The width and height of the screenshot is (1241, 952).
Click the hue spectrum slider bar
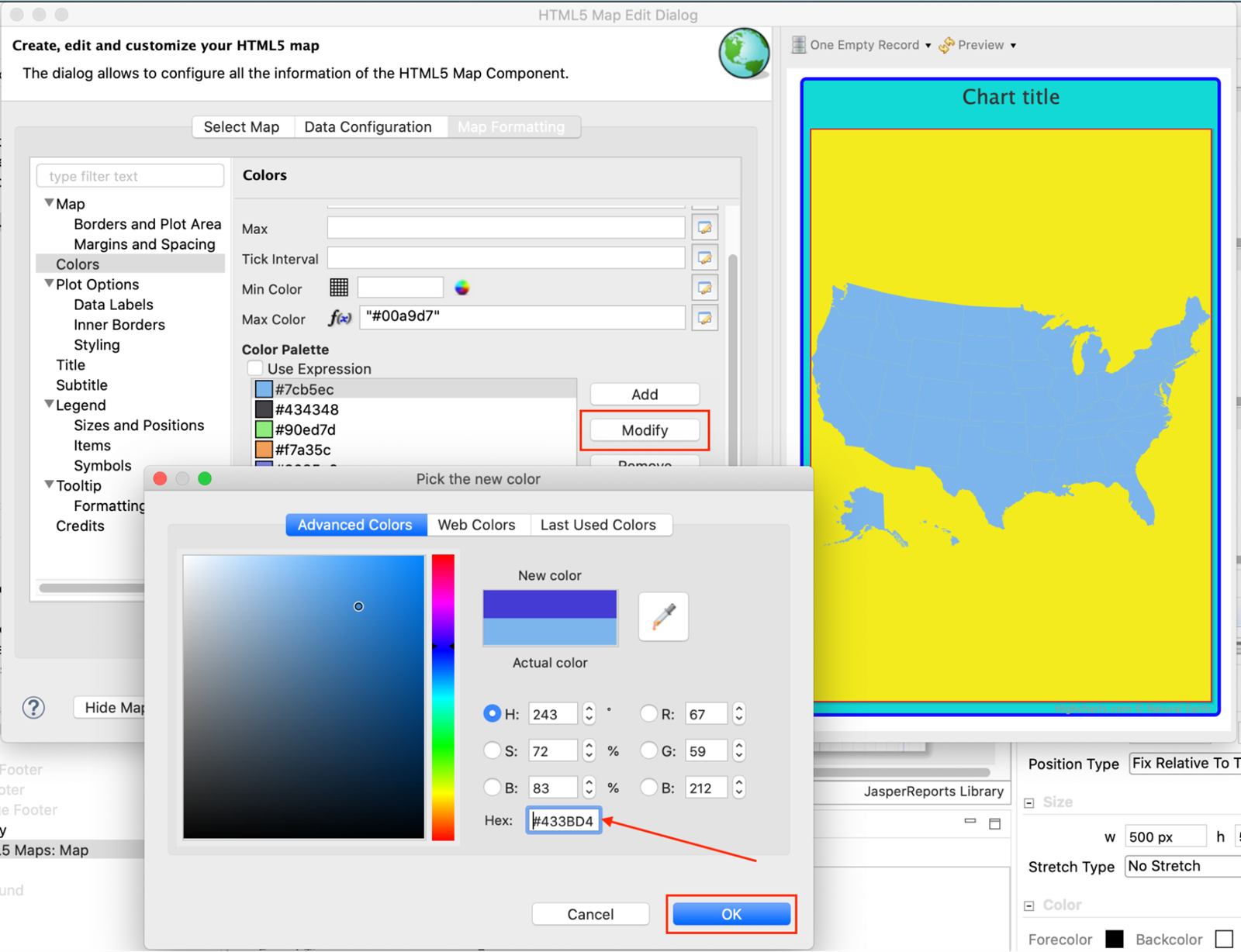pos(443,697)
